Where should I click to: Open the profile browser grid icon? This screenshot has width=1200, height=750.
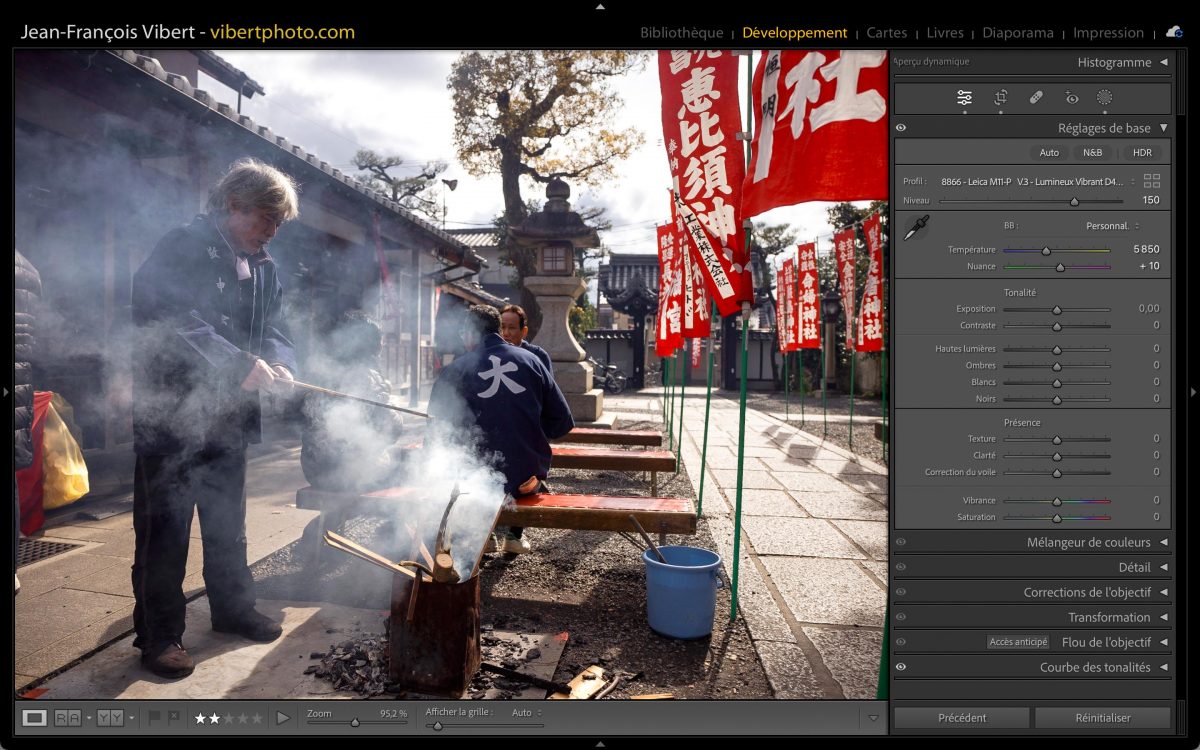pyautogui.click(x=1152, y=181)
